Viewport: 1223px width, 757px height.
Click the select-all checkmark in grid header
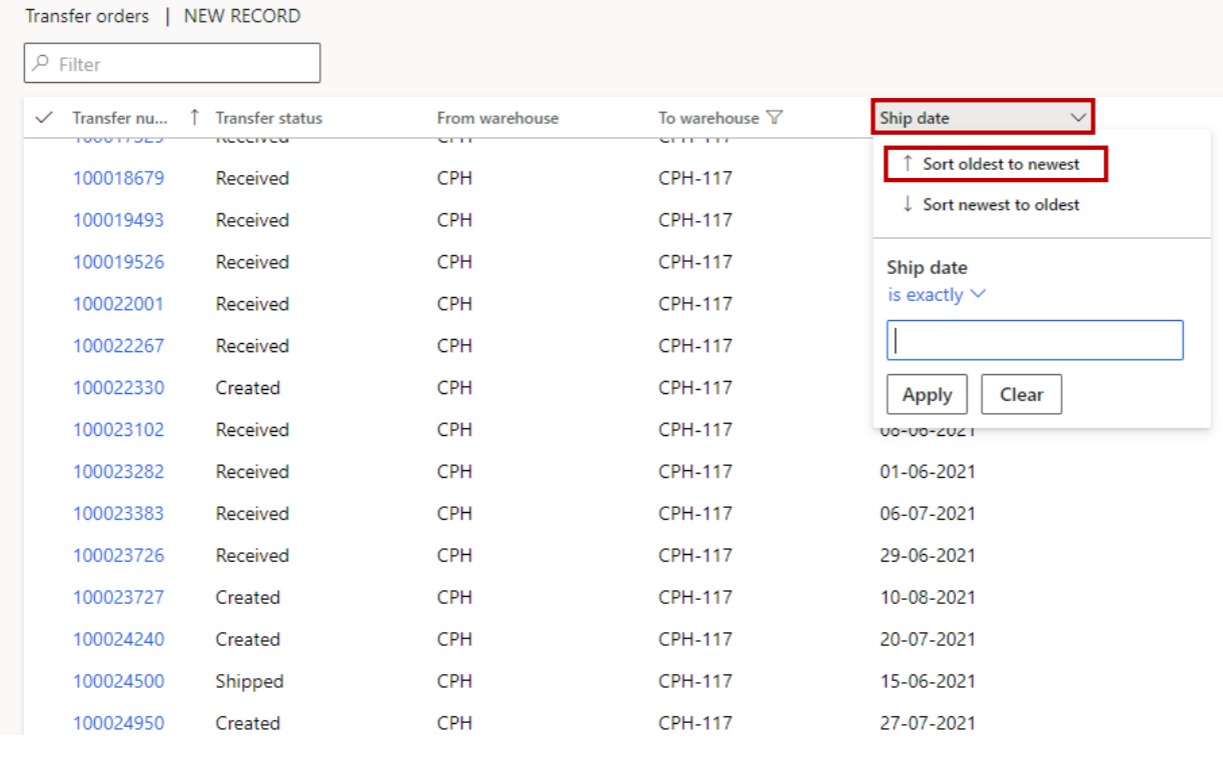(43, 118)
